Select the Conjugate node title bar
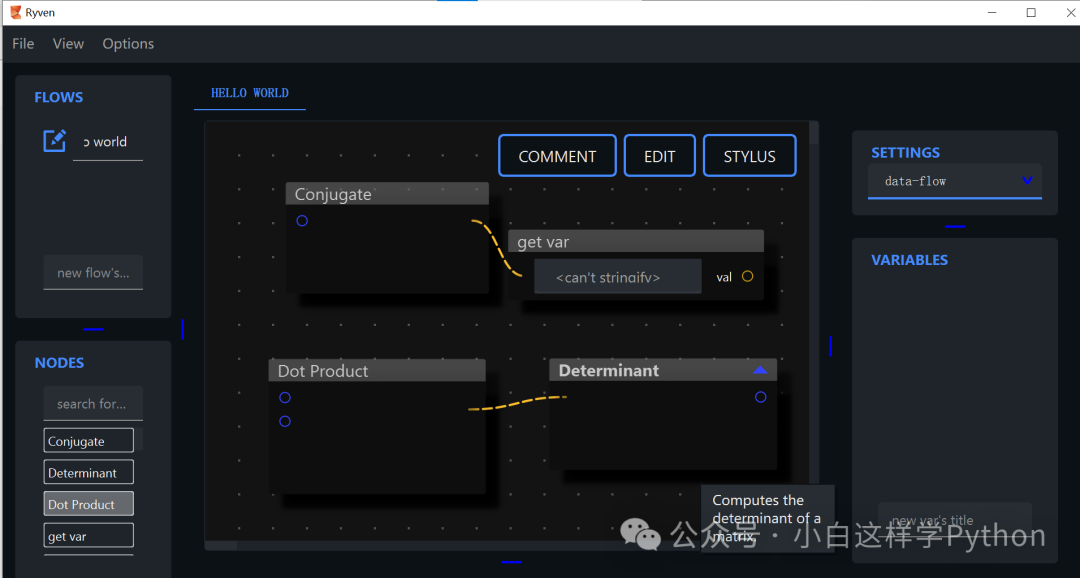Screen dimensions: 1080x578 point(387,194)
